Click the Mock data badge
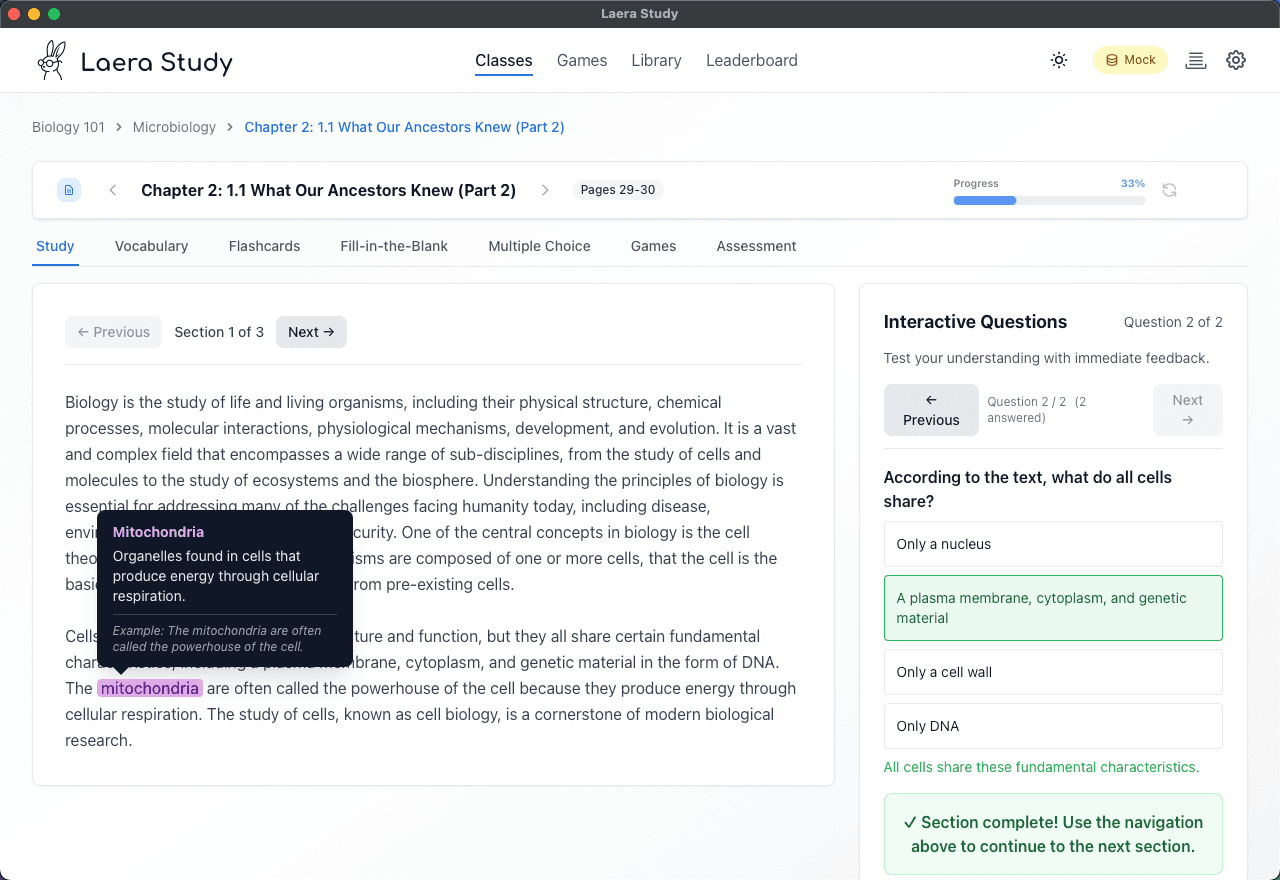This screenshot has width=1280, height=880. (x=1130, y=60)
